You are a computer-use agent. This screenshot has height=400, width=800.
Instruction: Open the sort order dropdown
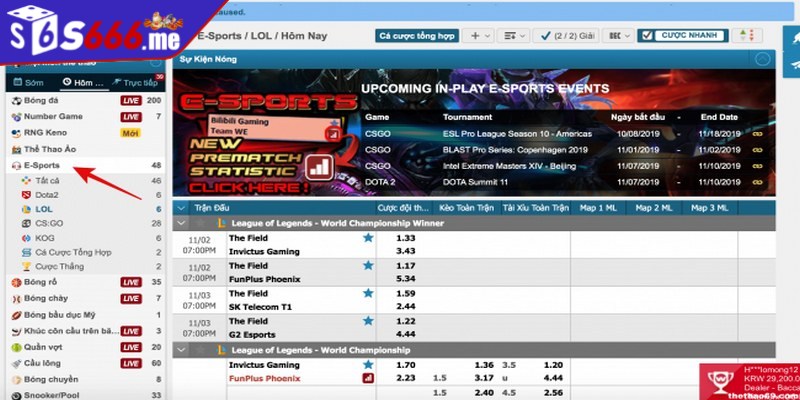[513, 36]
